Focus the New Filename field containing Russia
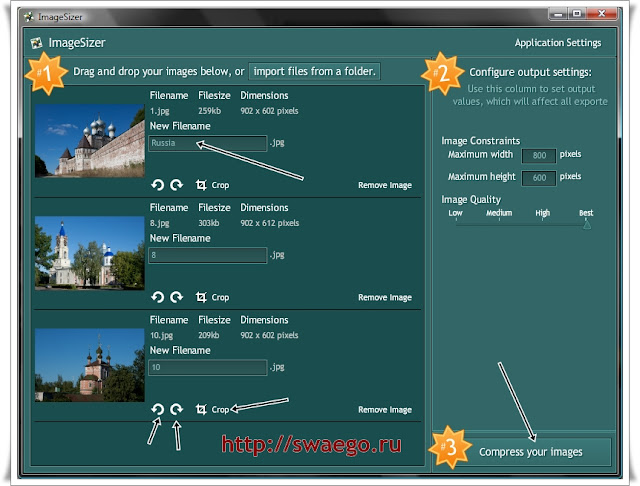The image size is (640, 486). (x=208, y=143)
